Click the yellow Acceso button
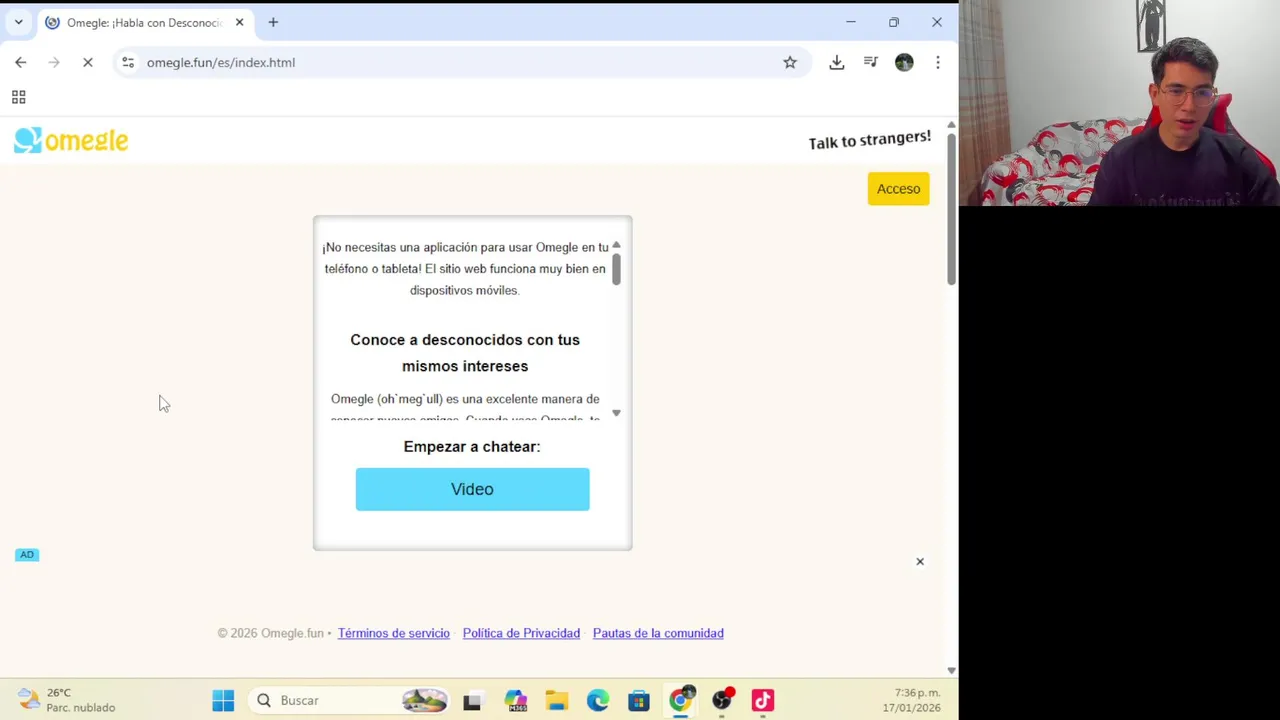The image size is (1280, 720). (x=898, y=189)
